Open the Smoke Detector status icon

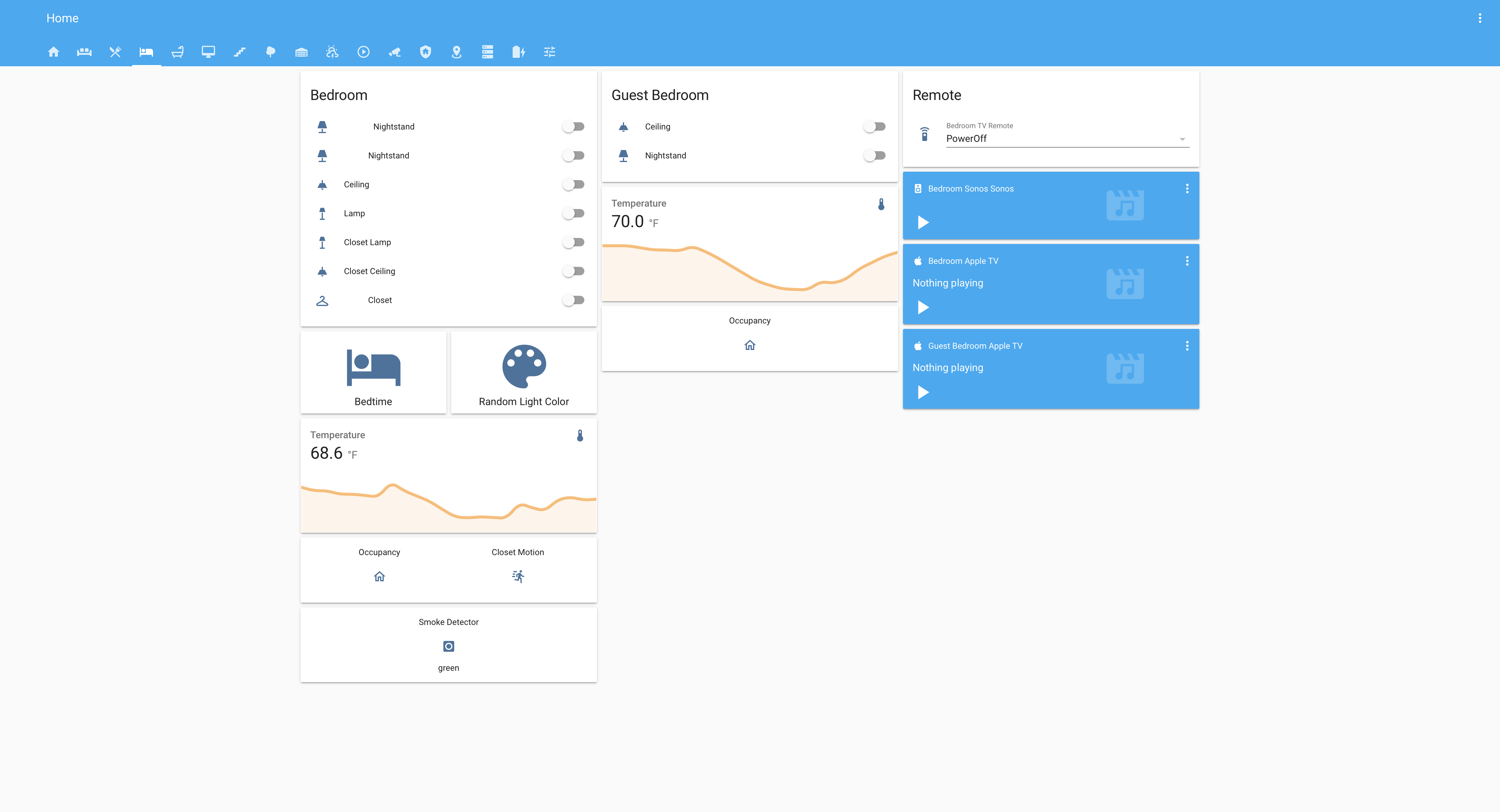coord(448,646)
